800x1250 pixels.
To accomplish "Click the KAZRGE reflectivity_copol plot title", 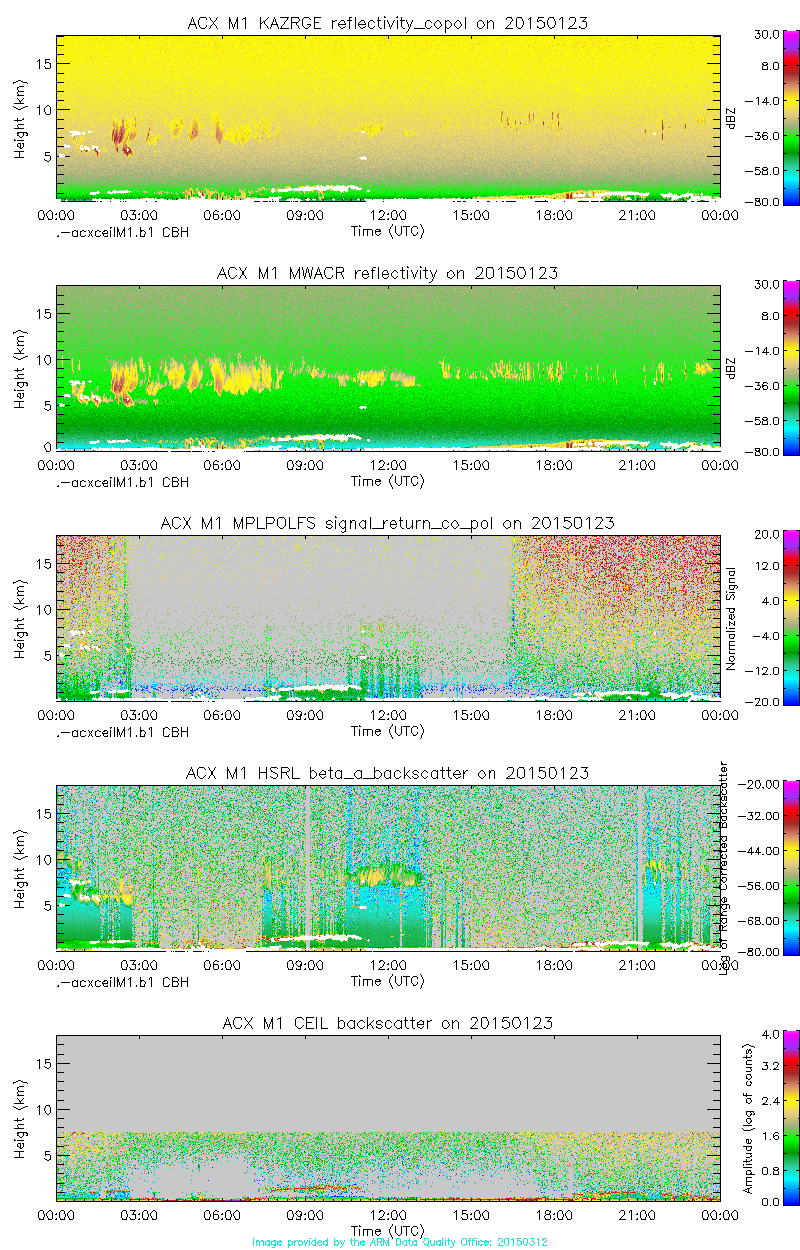I will [387, 23].
